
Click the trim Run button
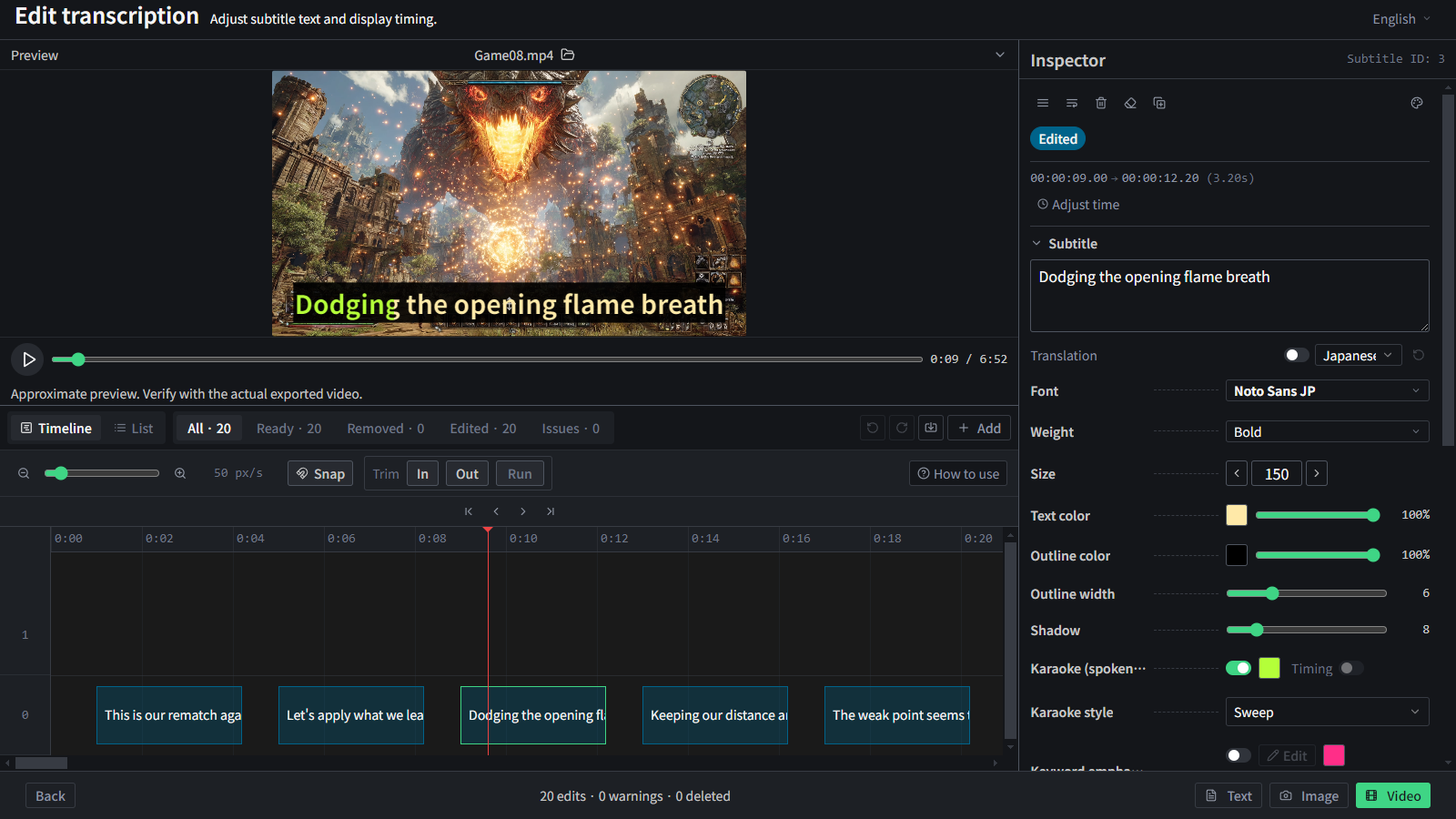point(520,473)
